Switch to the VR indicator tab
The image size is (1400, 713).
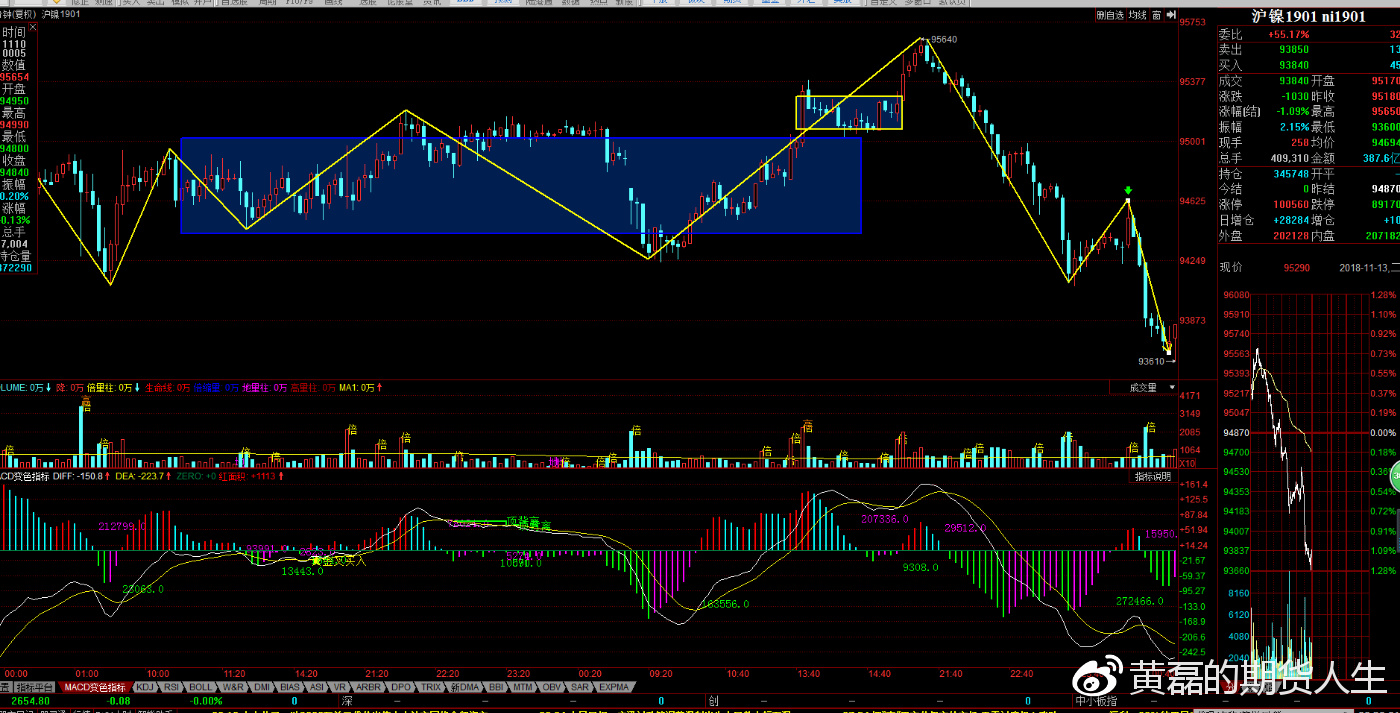point(340,687)
